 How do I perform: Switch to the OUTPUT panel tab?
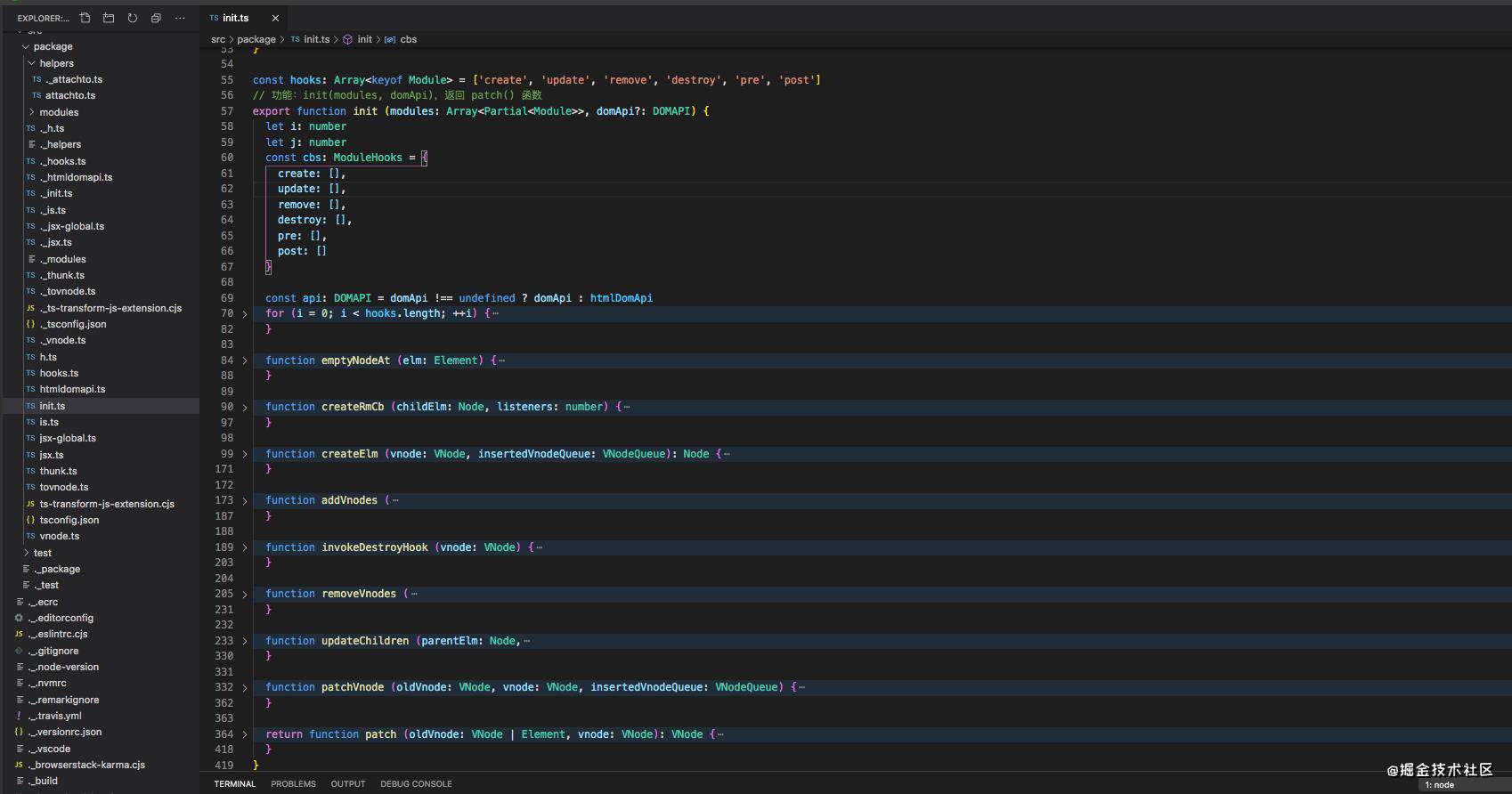(348, 784)
